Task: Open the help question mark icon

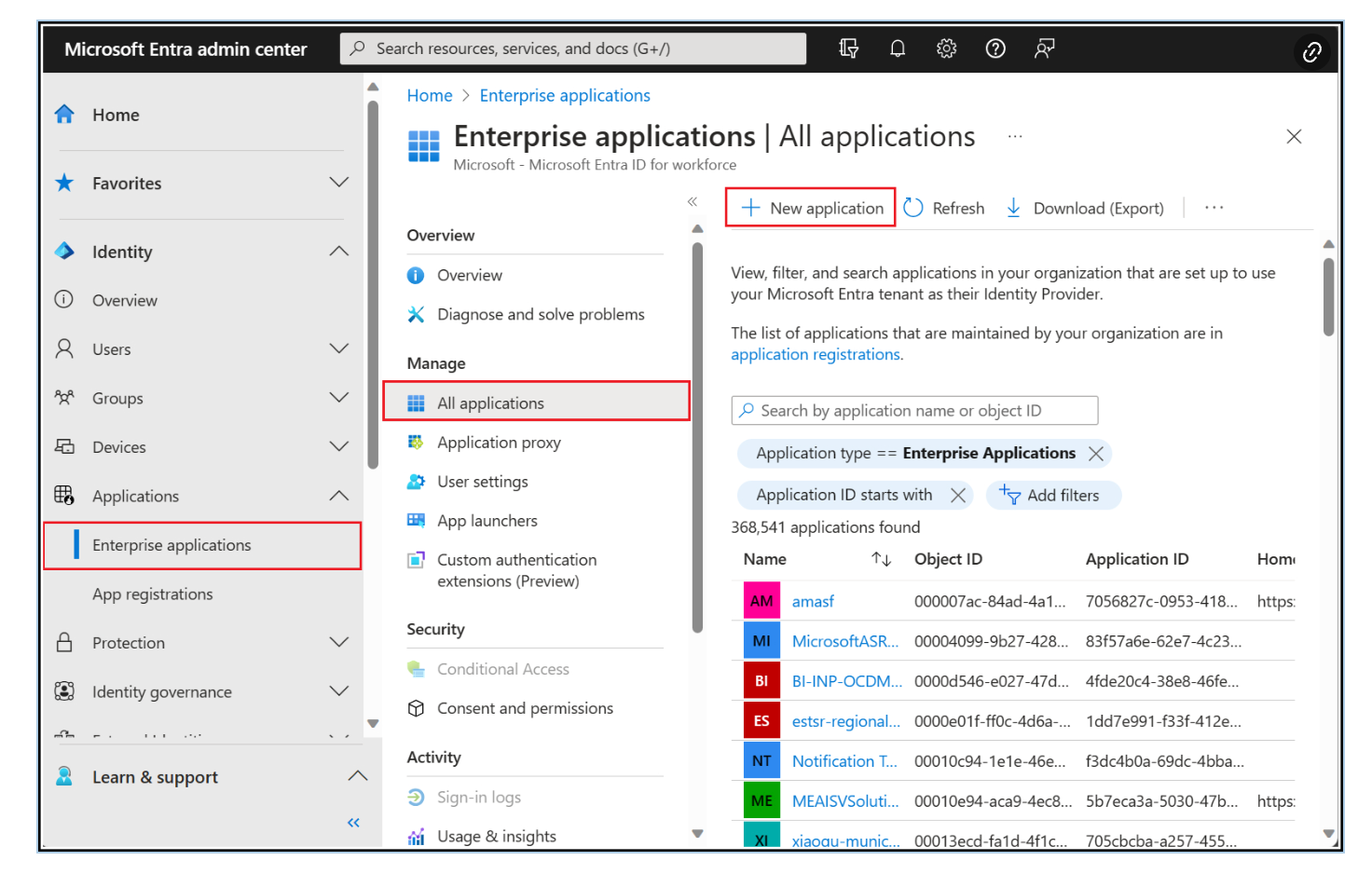Action: click(995, 48)
